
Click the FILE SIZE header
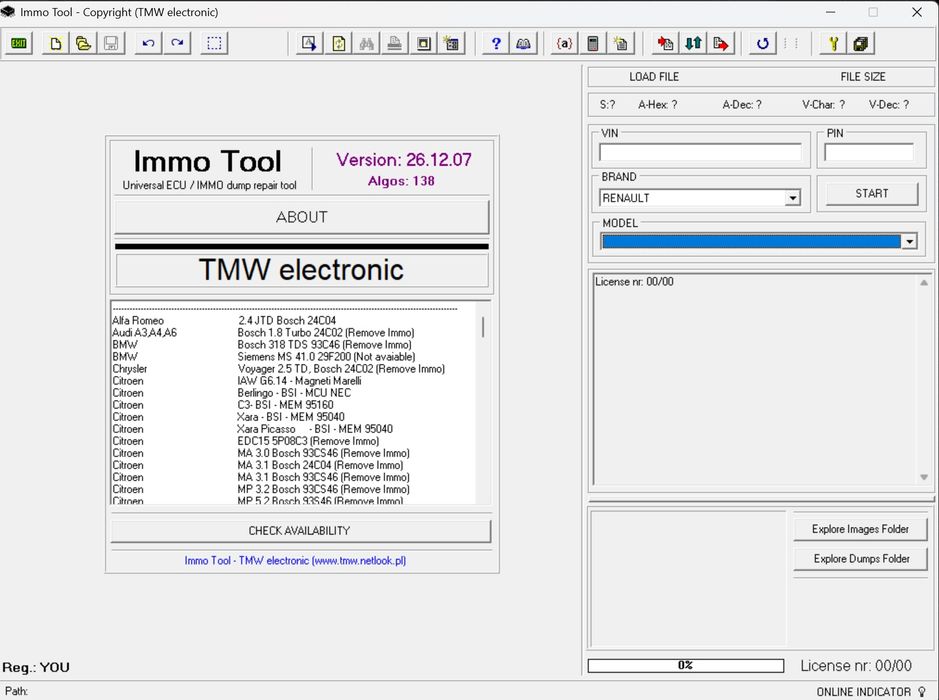pyautogui.click(x=862, y=77)
